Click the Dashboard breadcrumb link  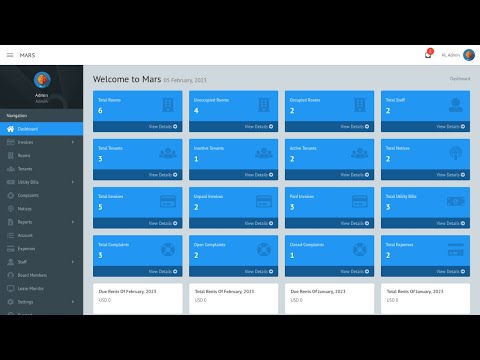(460, 79)
